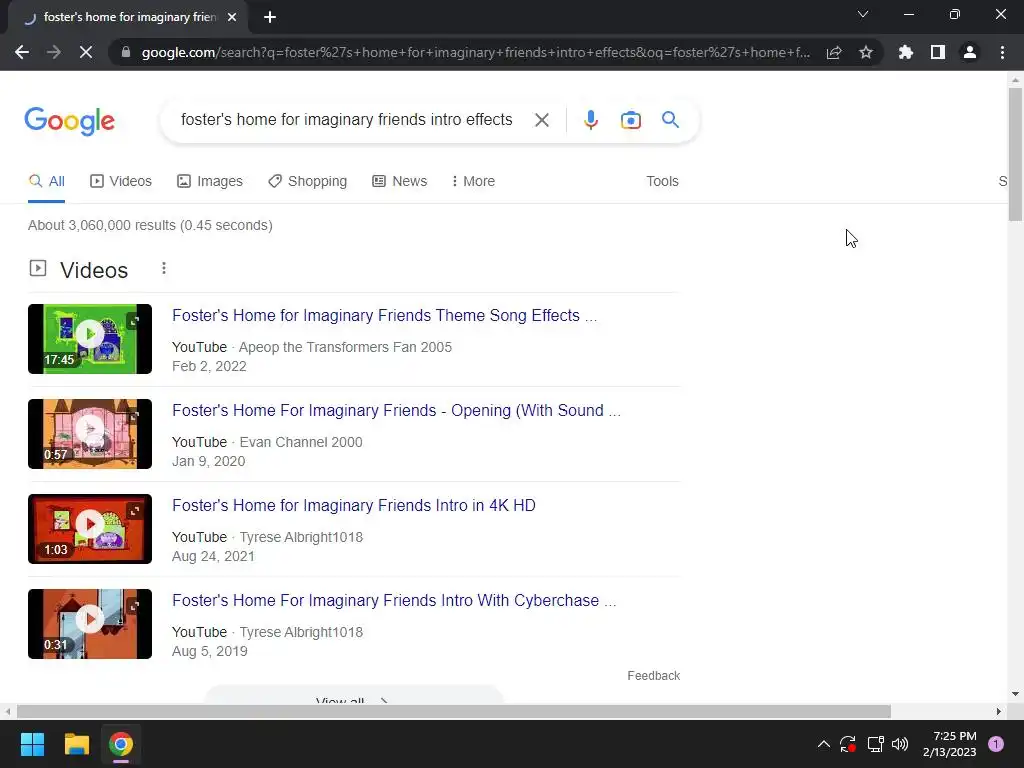Open File Explorer from taskbar
The image size is (1024, 768).
[76, 744]
